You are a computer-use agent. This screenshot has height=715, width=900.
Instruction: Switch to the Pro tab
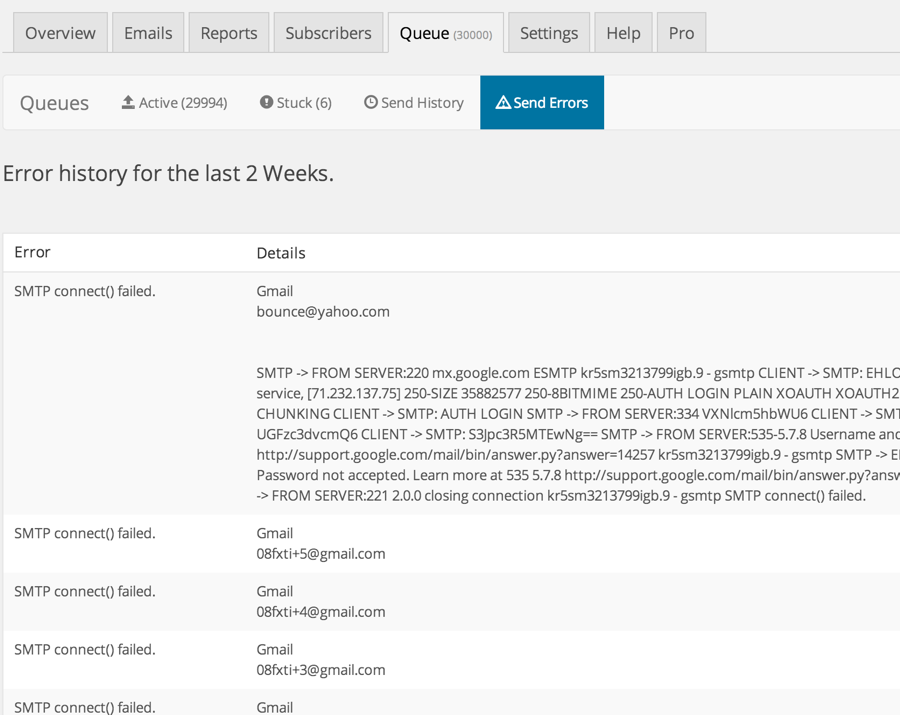tap(681, 33)
